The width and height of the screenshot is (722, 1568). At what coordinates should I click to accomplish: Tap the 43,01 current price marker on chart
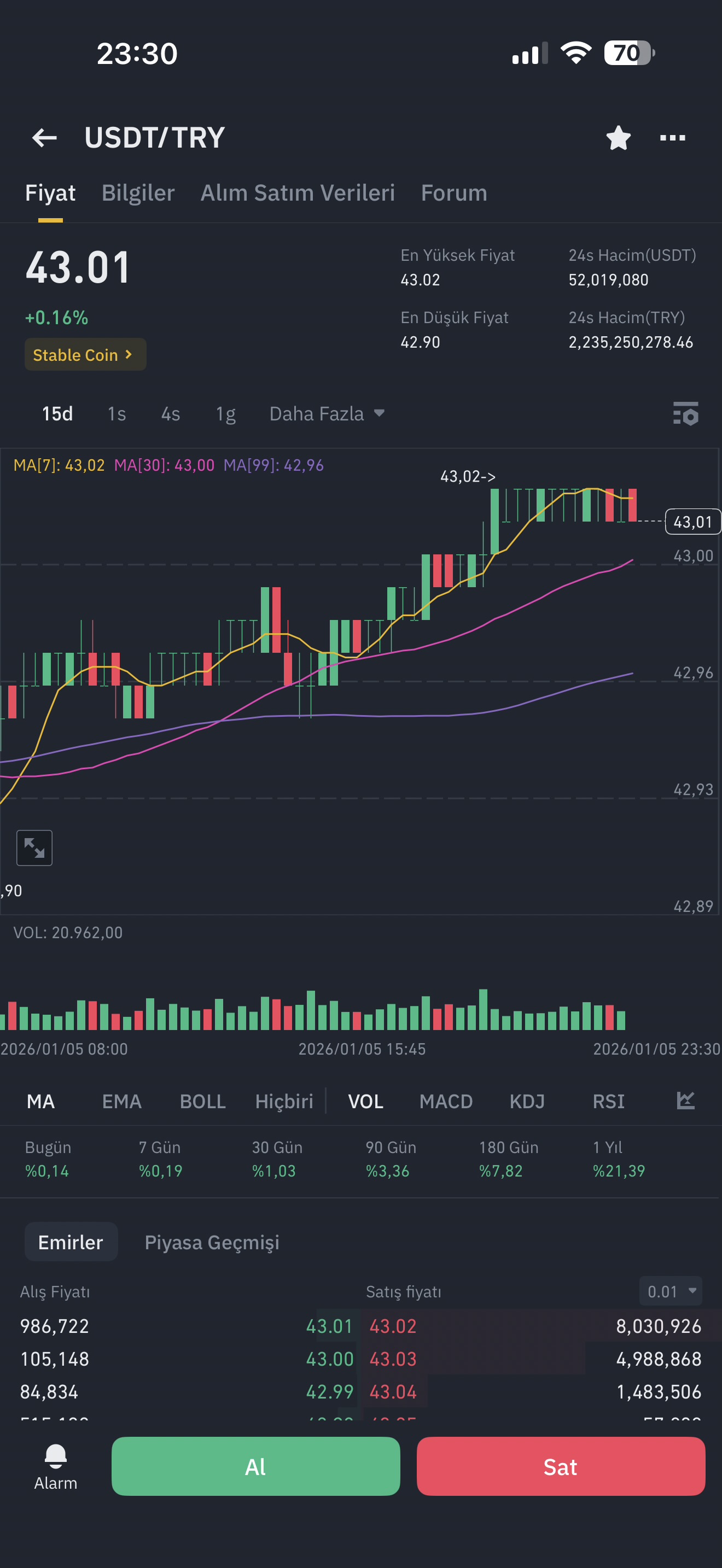pyautogui.click(x=693, y=522)
